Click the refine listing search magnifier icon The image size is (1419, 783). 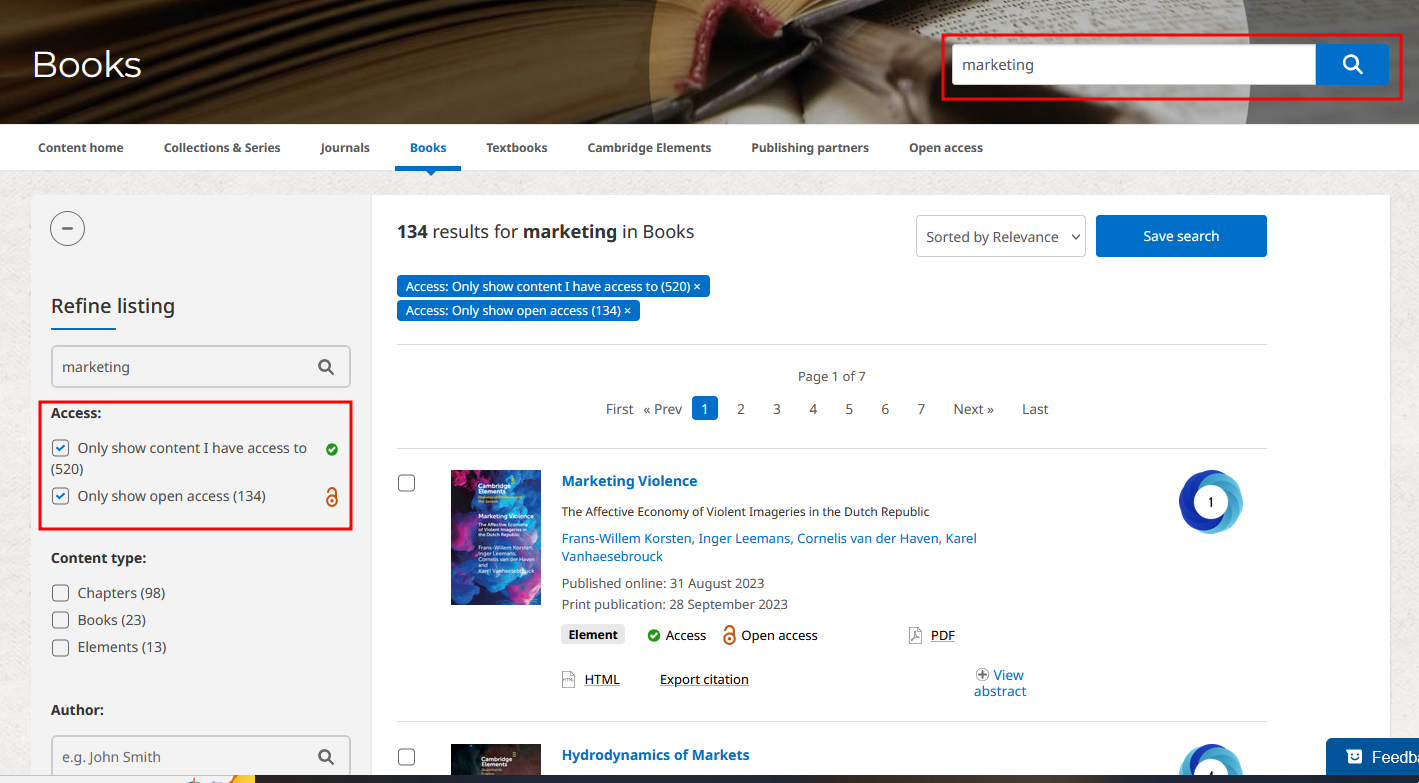coord(326,367)
